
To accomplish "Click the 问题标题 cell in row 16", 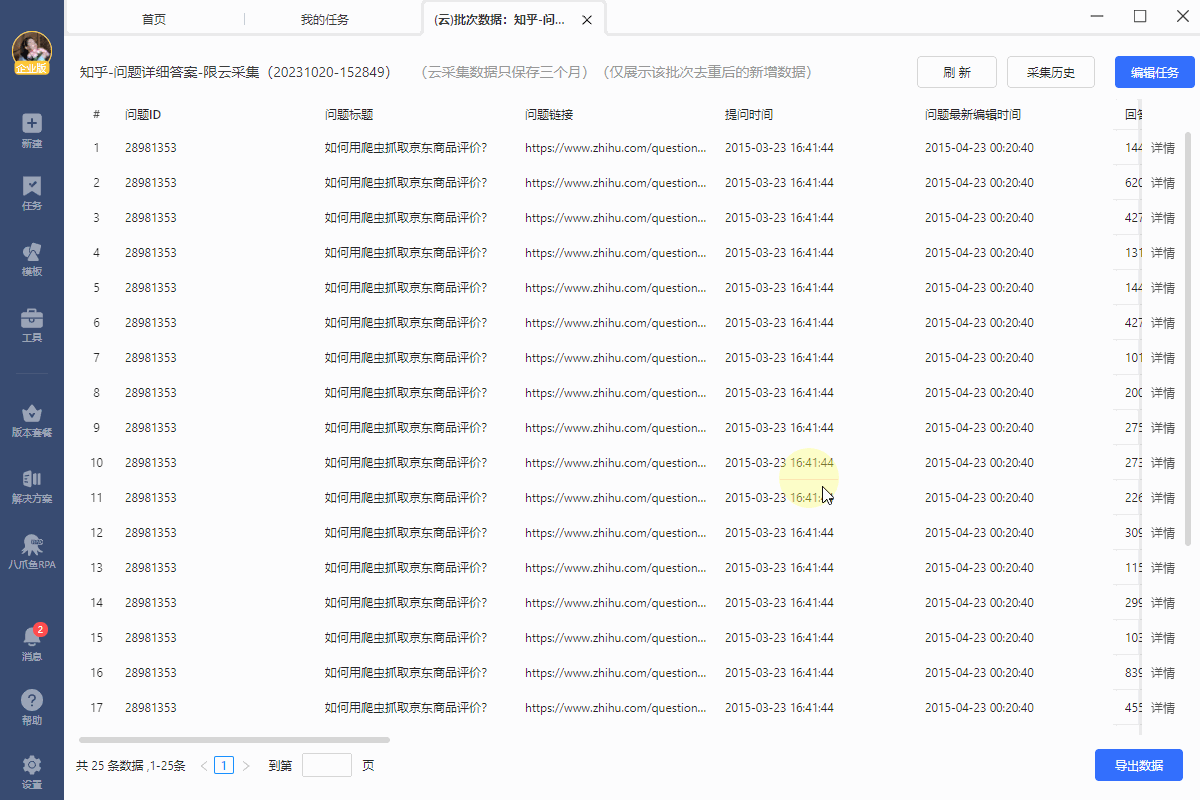I will coord(406,673).
